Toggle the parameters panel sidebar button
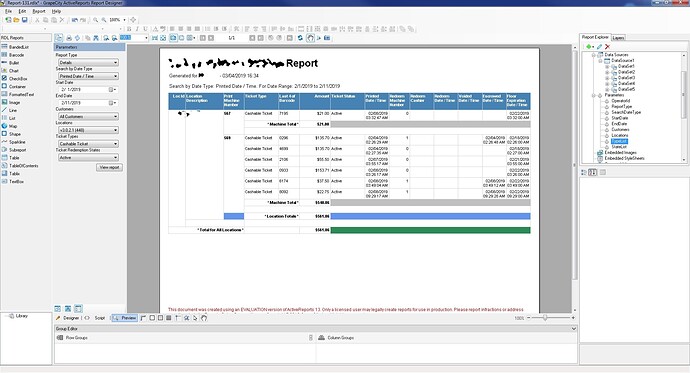The width and height of the screenshot is (690, 373). tap(59, 38)
